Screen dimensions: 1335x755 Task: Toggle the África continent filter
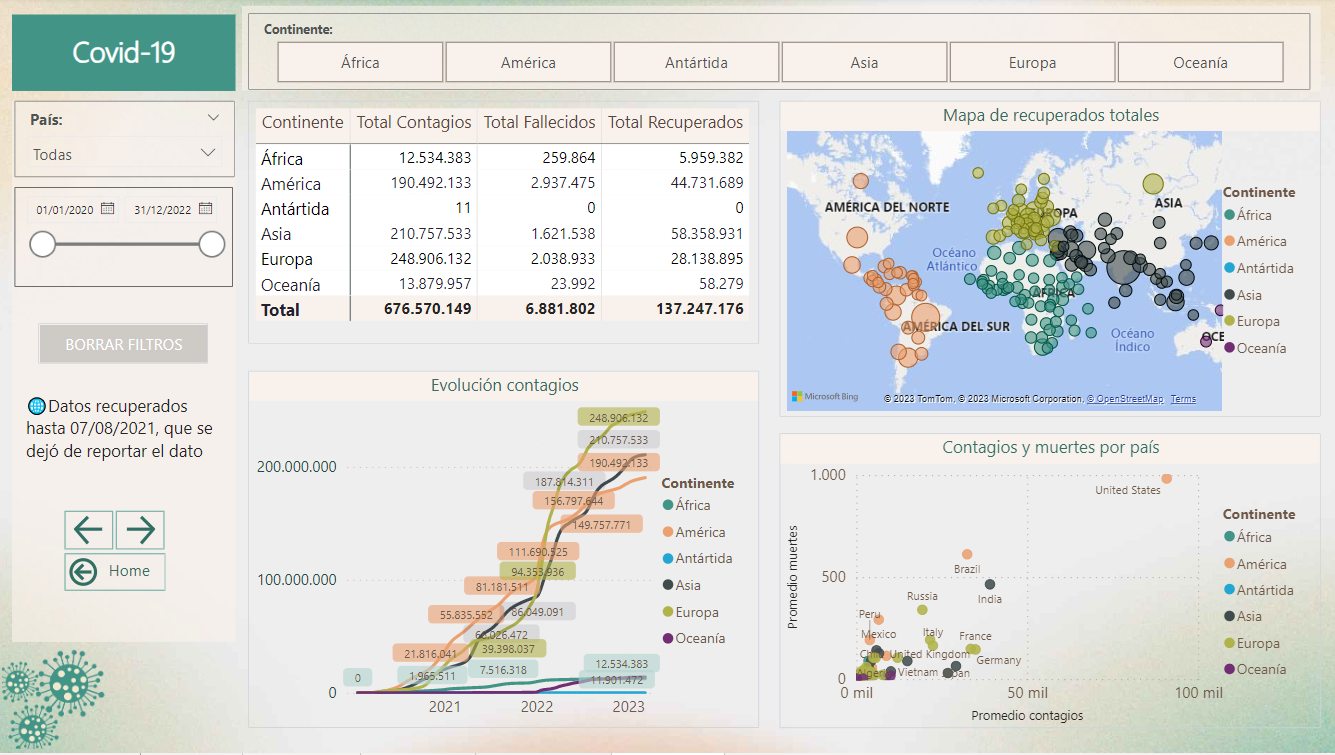[360, 62]
